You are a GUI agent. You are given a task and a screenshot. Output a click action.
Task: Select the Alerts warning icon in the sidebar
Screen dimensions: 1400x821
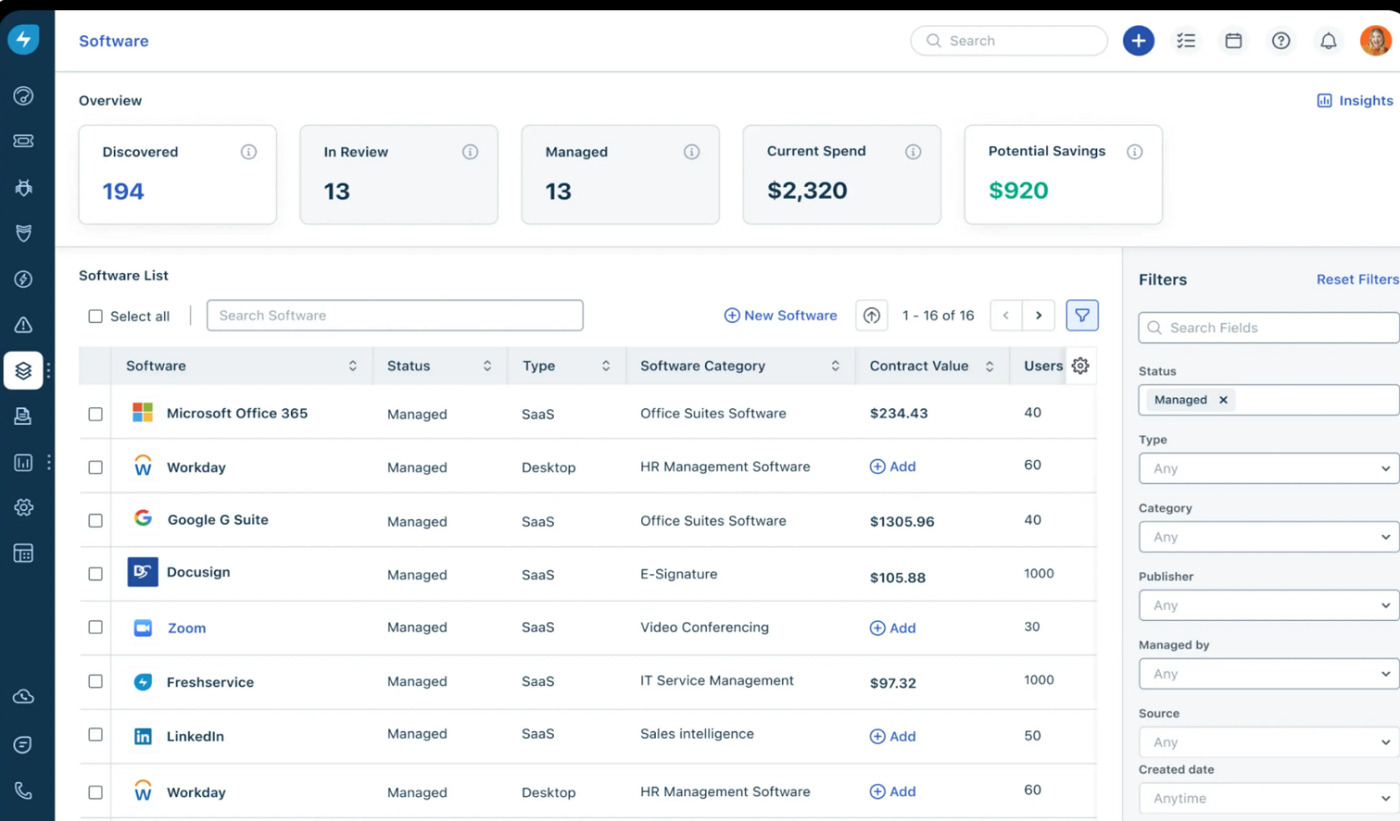pyautogui.click(x=24, y=324)
